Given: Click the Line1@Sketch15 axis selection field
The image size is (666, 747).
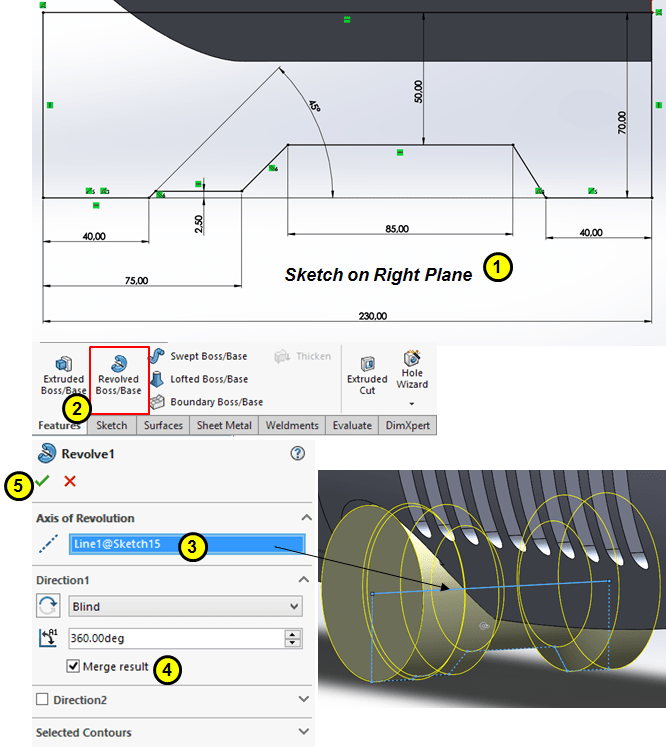Looking at the screenshot, I should pyautogui.click(x=185, y=546).
